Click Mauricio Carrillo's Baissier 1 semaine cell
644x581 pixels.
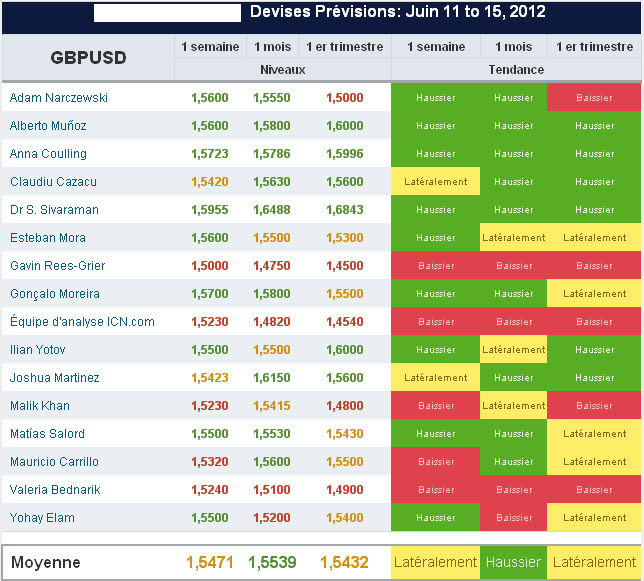435,462
